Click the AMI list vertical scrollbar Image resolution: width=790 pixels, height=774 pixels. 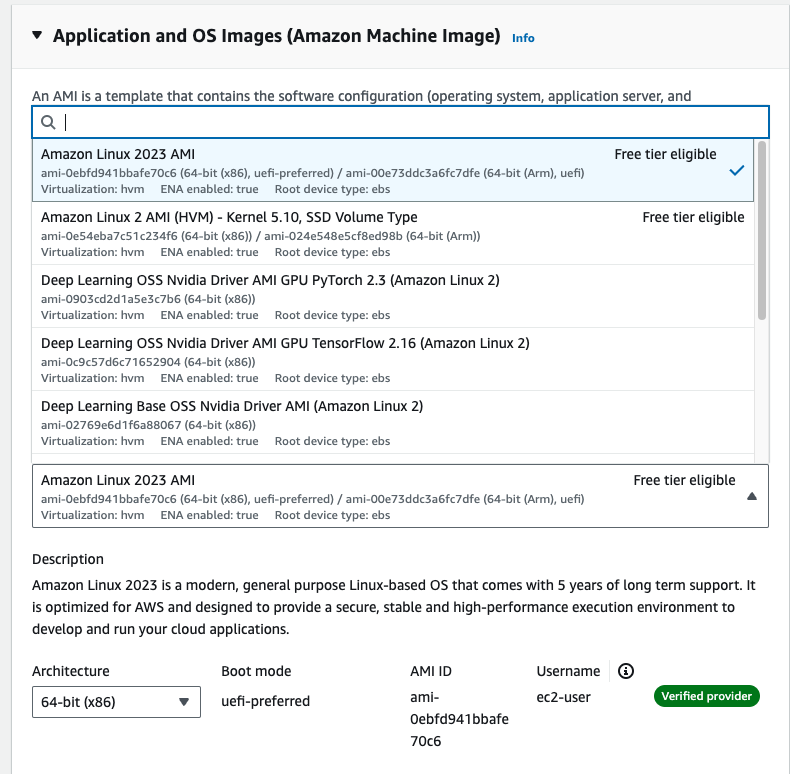(762, 230)
